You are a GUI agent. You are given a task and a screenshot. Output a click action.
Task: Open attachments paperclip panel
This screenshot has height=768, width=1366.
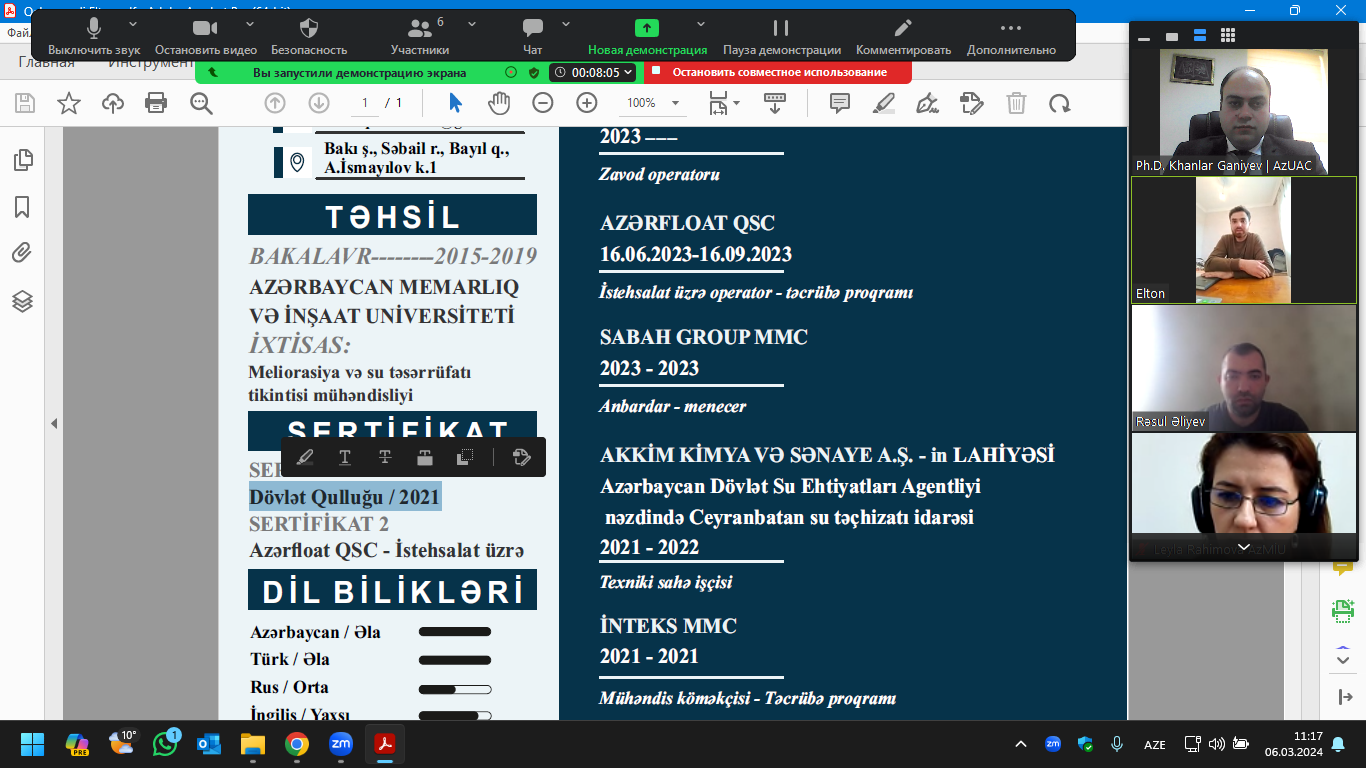tap(22, 254)
